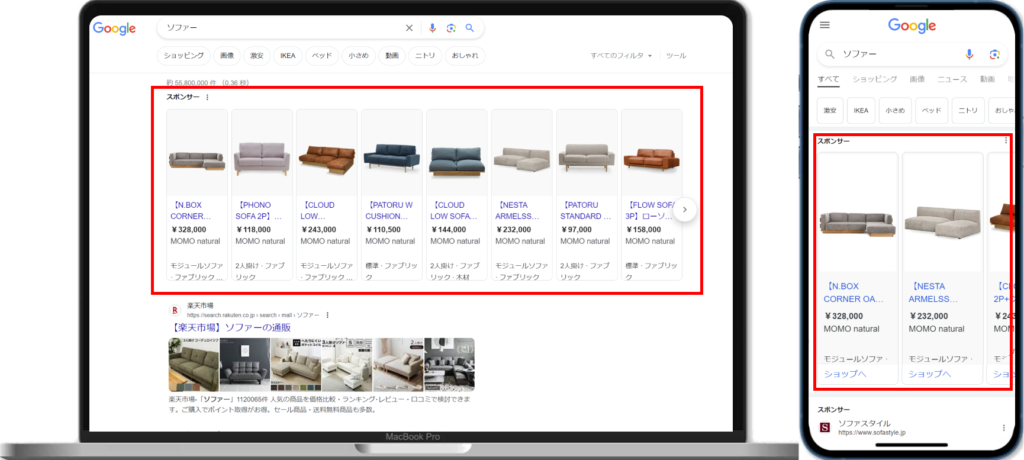This screenshot has height=460, width=1024.
Task: Select the ニトリ chip on laptop
Action: click(x=425, y=56)
